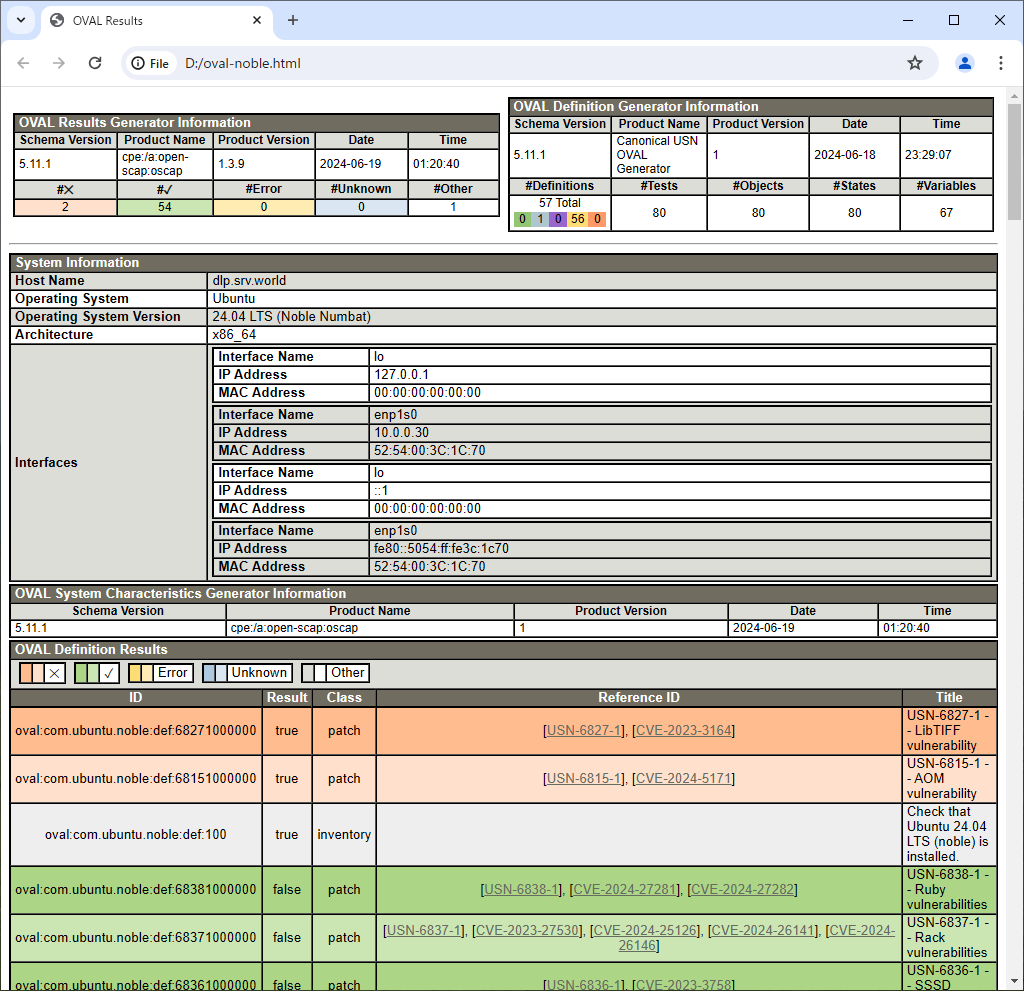Click the IP address 127.0.0.1
The width and height of the screenshot is (1024, 991).
click(x=402, y=374)
